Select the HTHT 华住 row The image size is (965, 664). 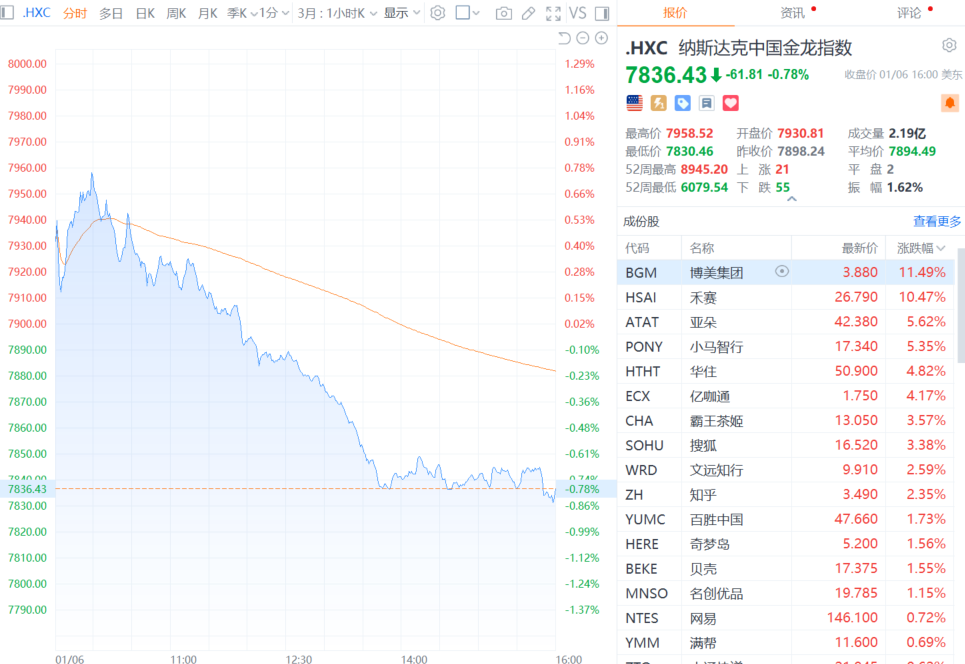point(786,371)
